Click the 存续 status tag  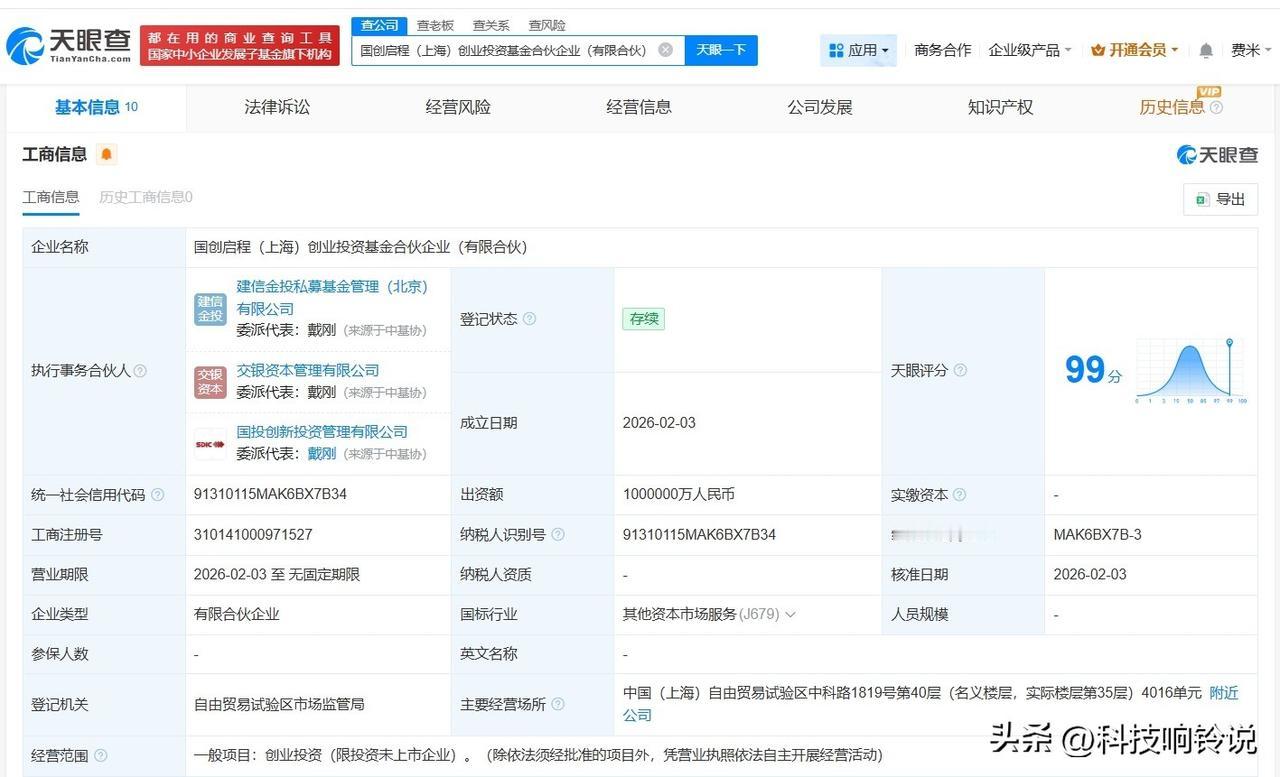643,318
